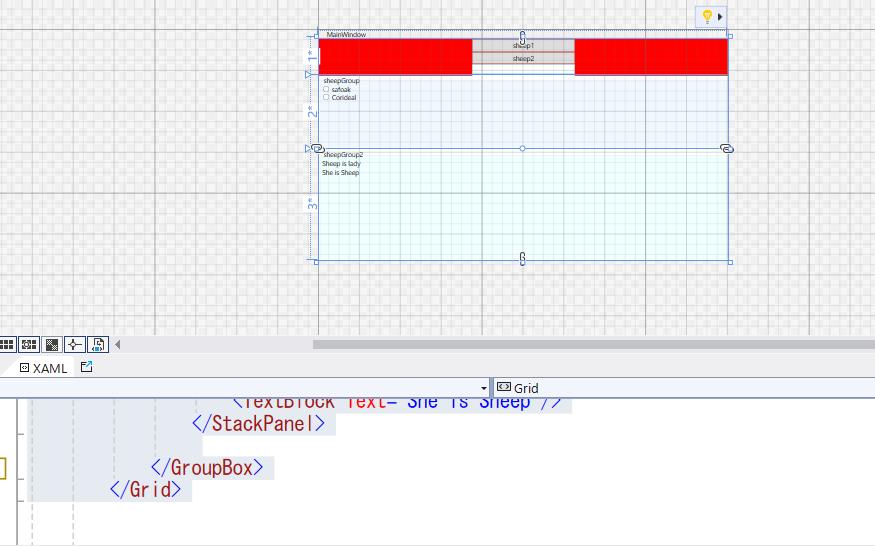Toggle snapping to snaplines icon
The width and height of the screenshot is (875, 546).
point(74,344)
